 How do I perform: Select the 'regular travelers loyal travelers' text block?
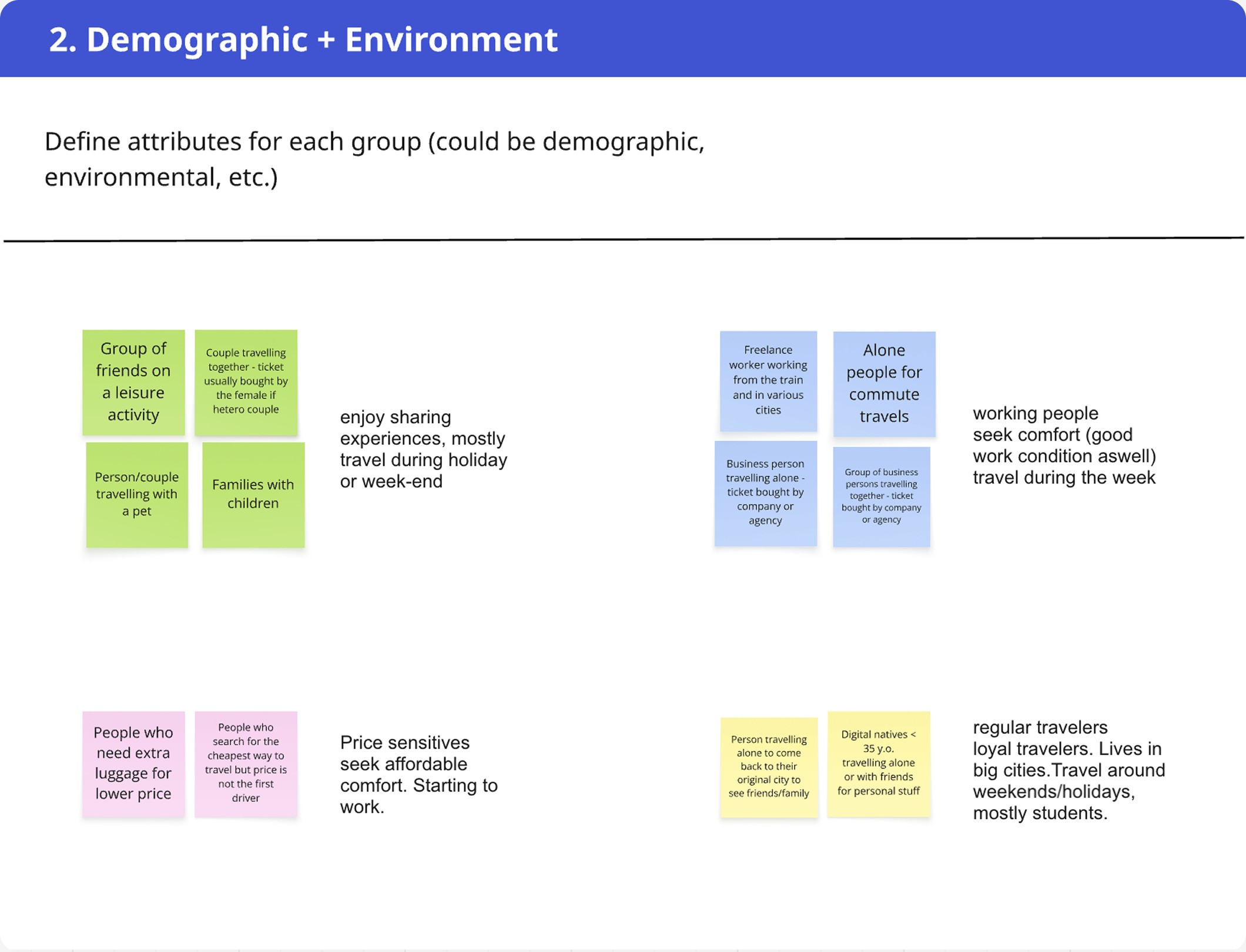point(1069,770)
